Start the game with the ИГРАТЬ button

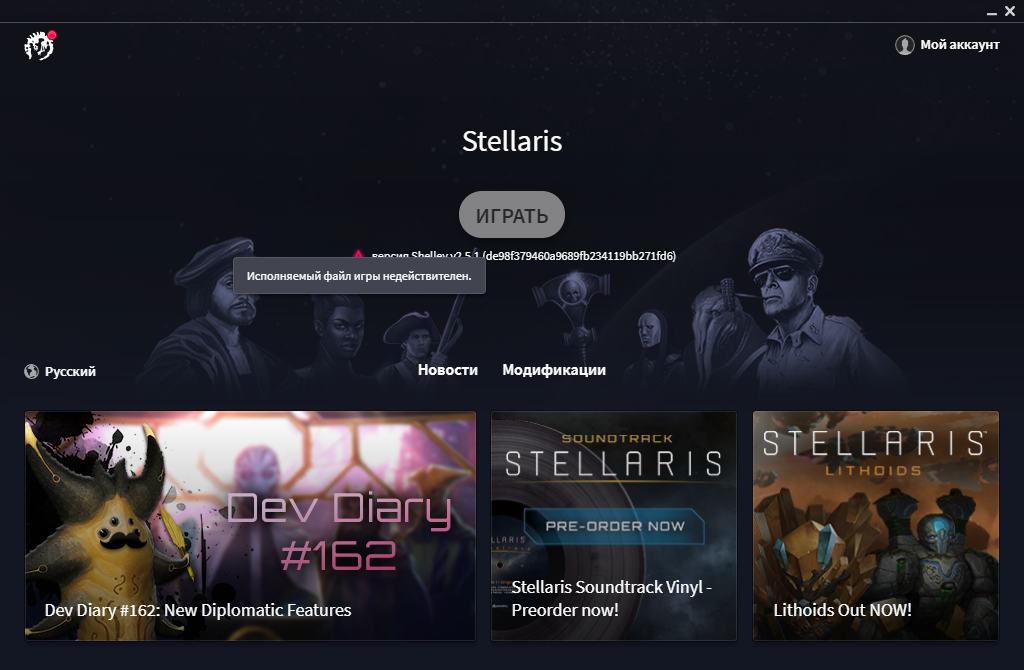pos(512,215)
